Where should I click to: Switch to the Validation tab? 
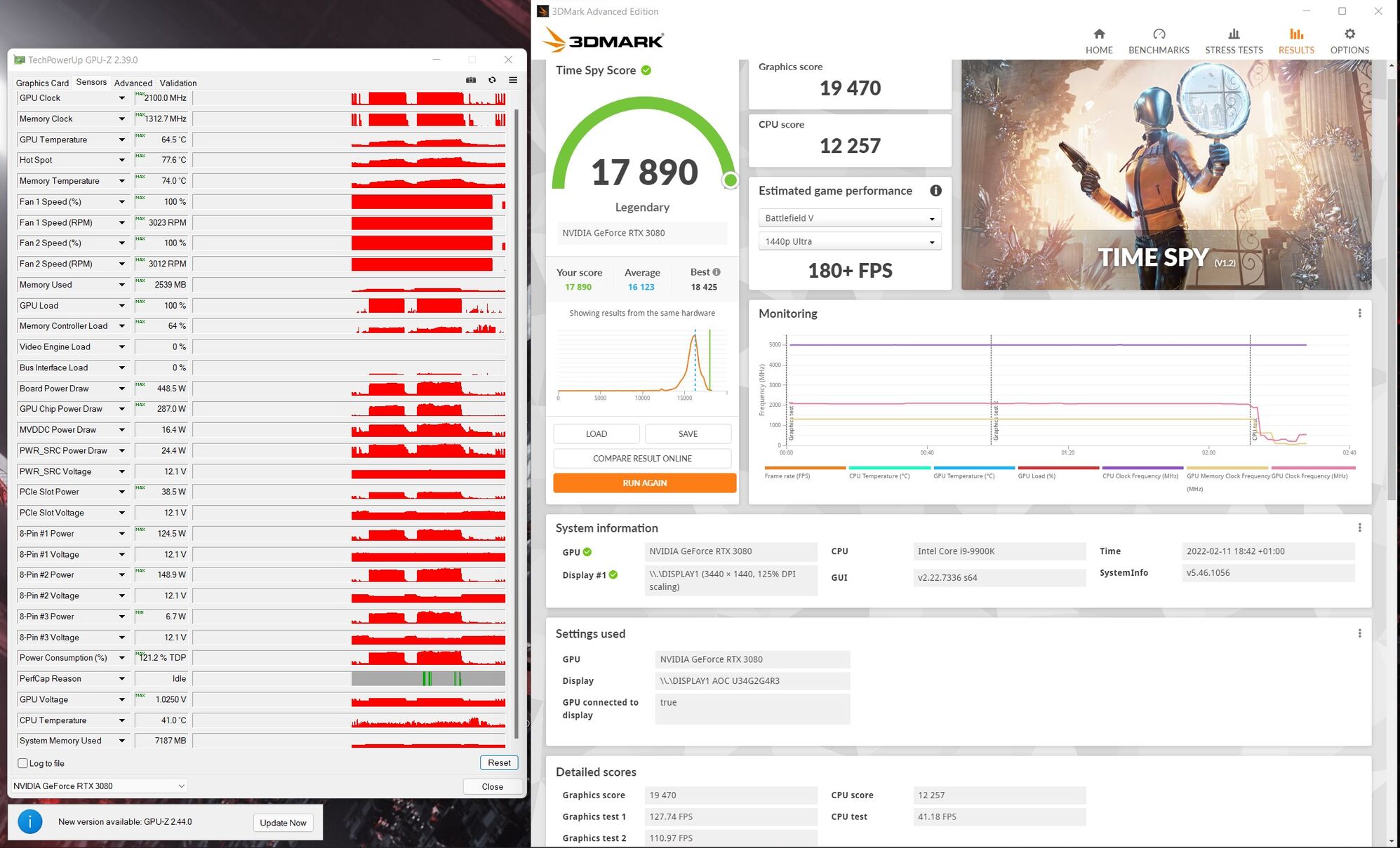pos(178,83)
